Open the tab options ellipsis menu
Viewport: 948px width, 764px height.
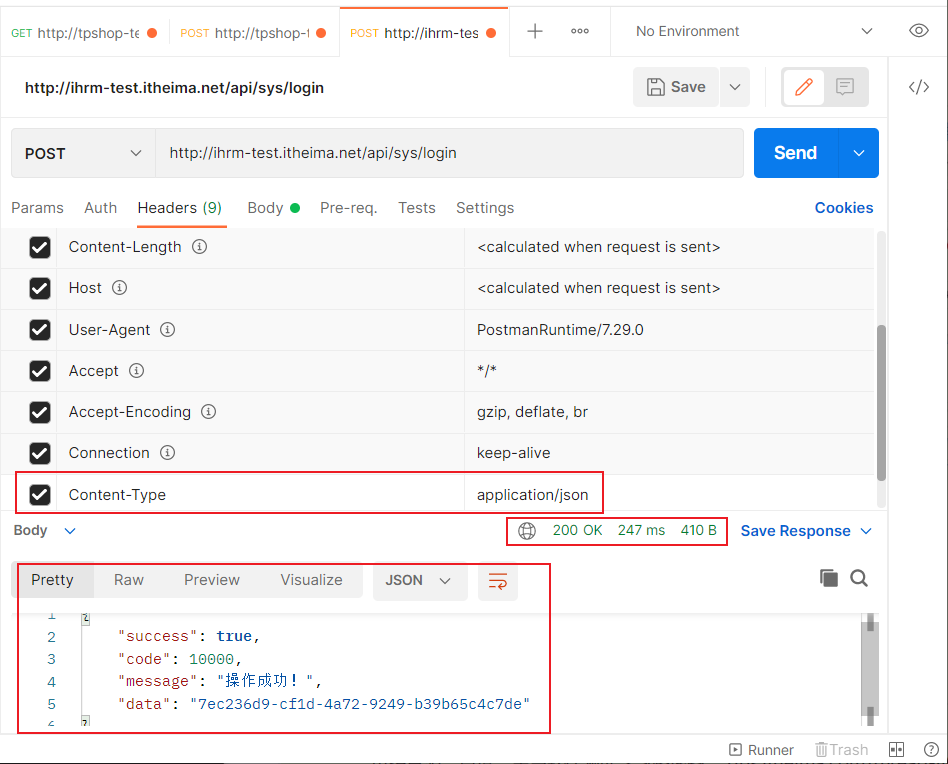click(580, 31)
